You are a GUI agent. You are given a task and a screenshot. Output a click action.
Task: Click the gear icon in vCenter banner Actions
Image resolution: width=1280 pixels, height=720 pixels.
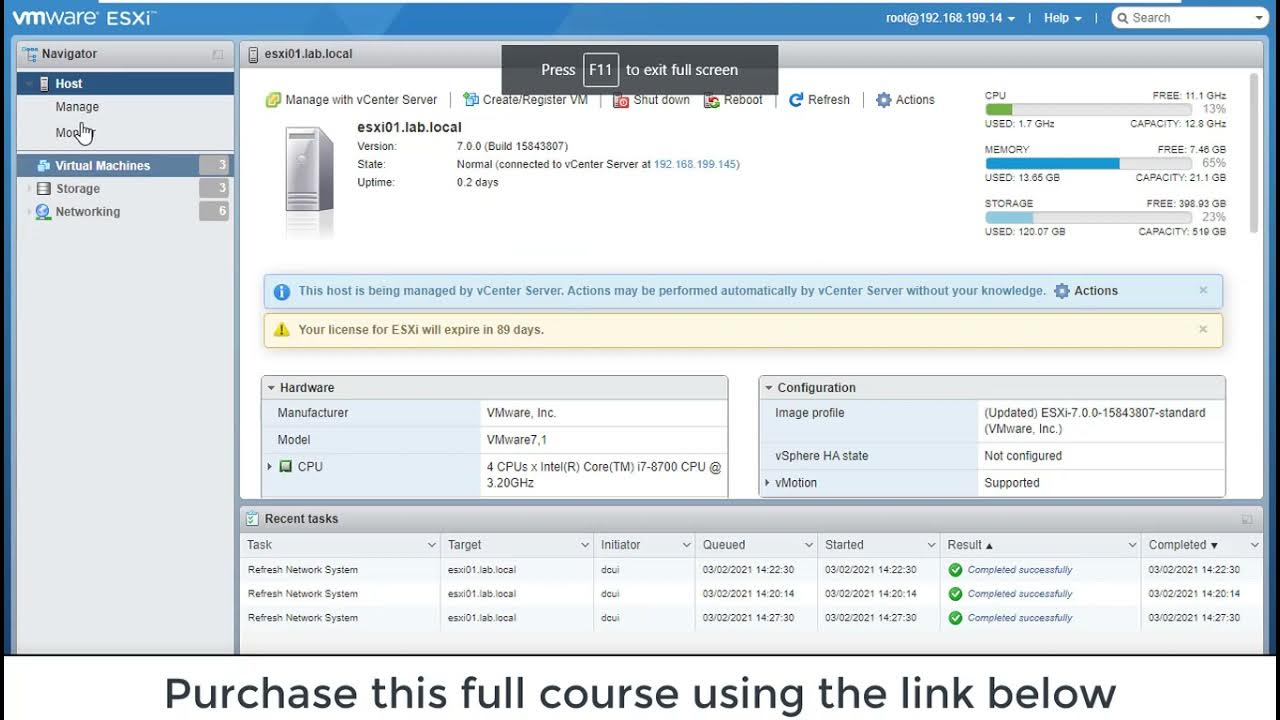(x=1062, y=291)
